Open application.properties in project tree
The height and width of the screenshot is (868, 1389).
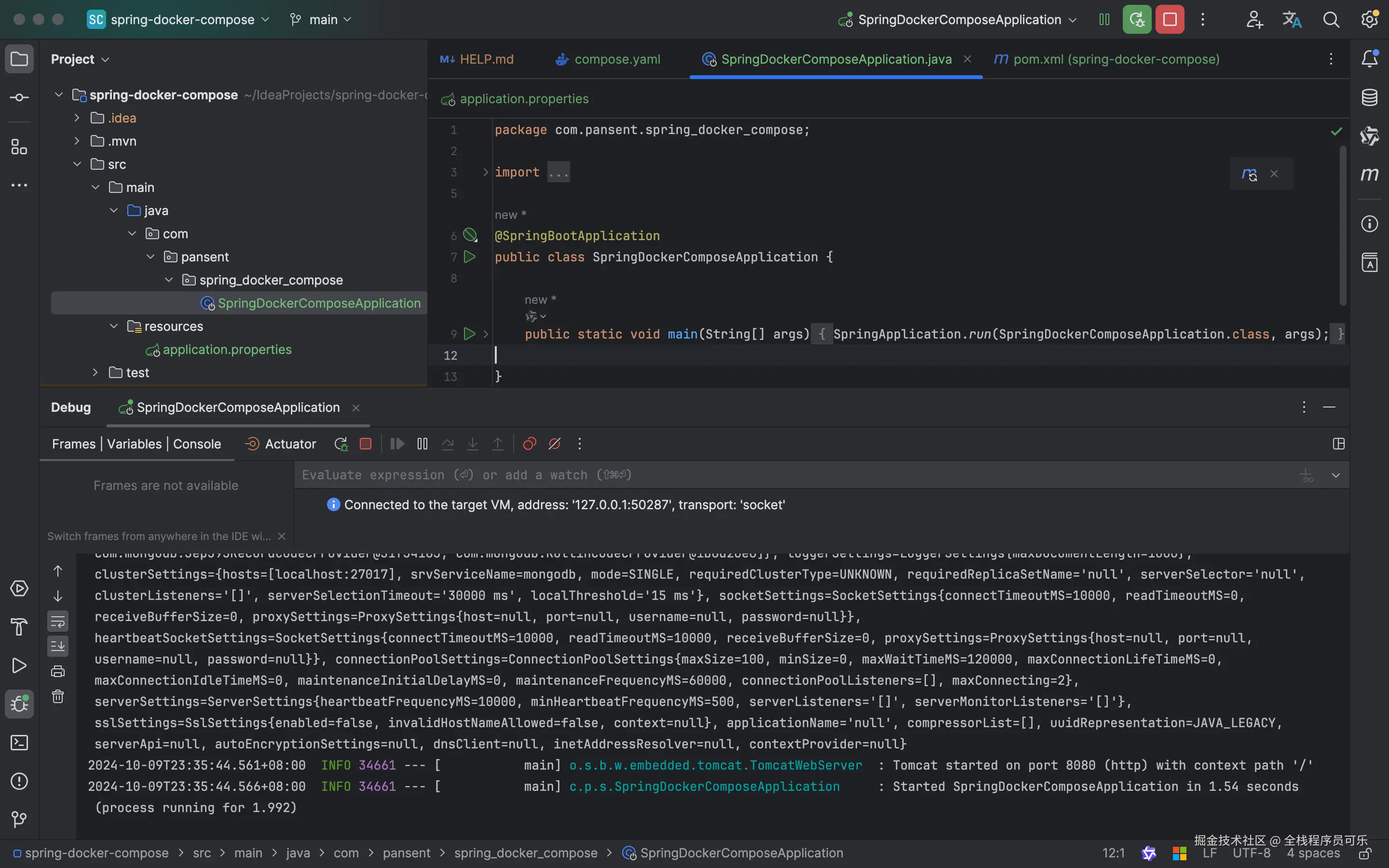click(227, 350)
